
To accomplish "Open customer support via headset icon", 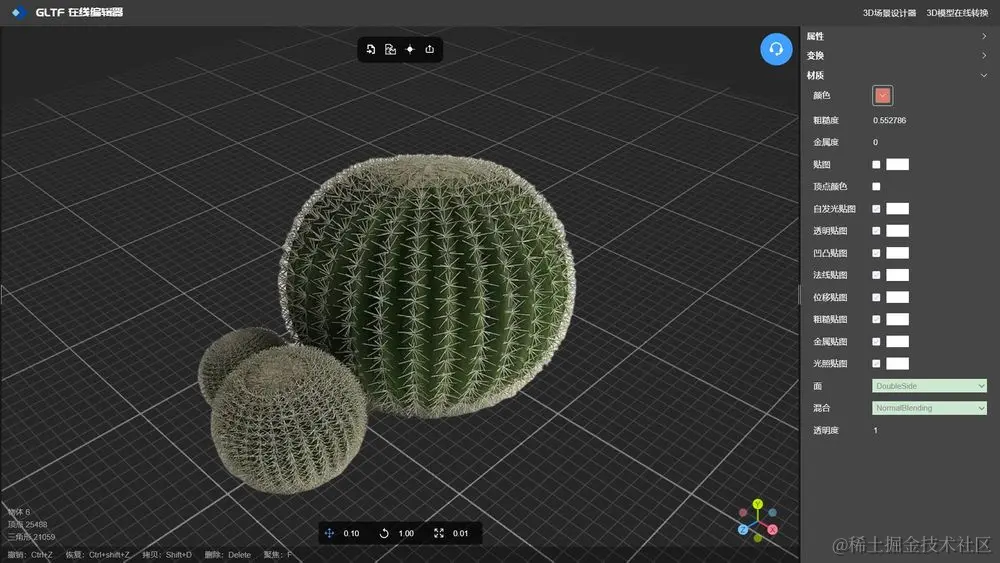I will (776, 49).
